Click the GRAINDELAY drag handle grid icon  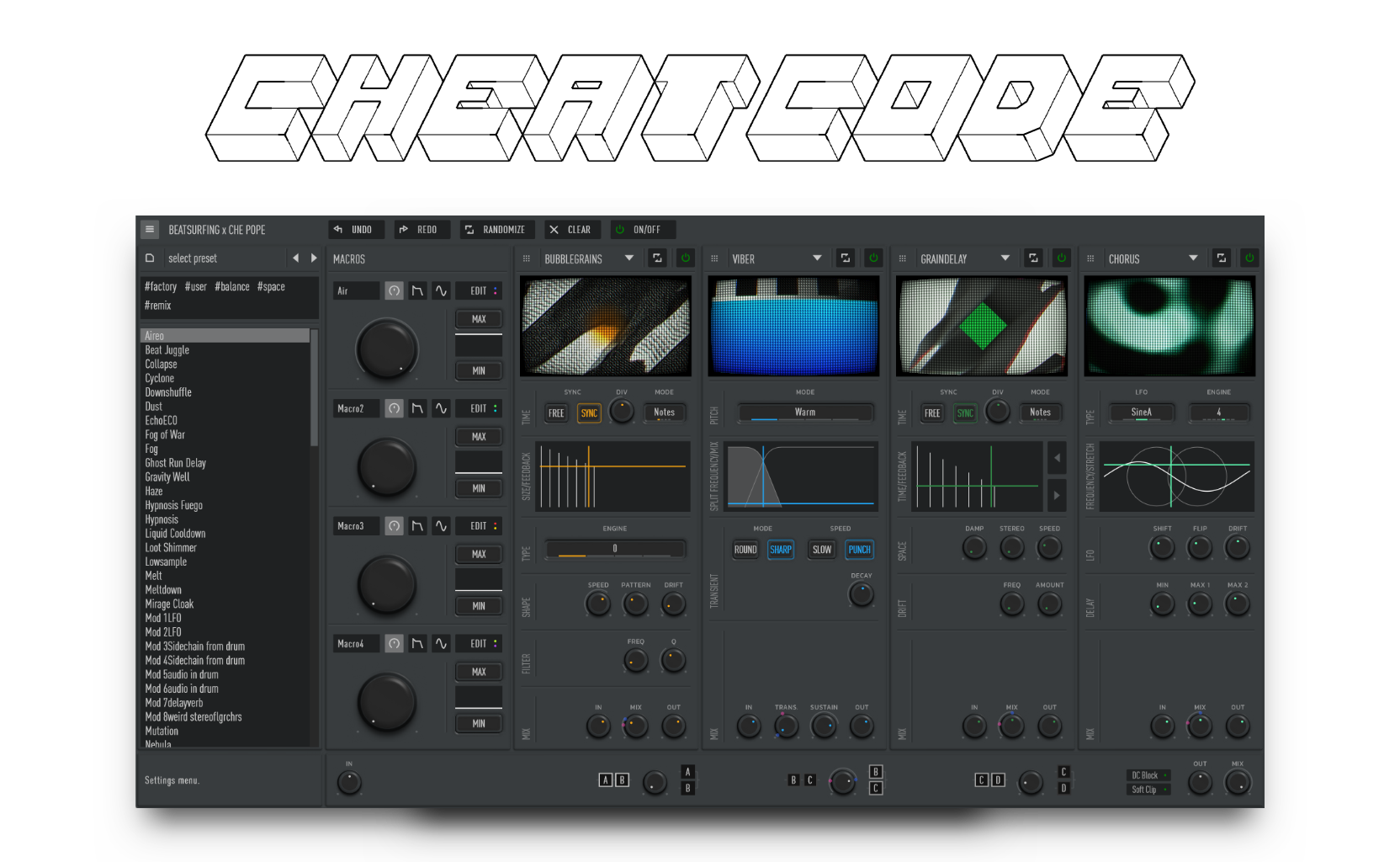[x=902, y=258]
